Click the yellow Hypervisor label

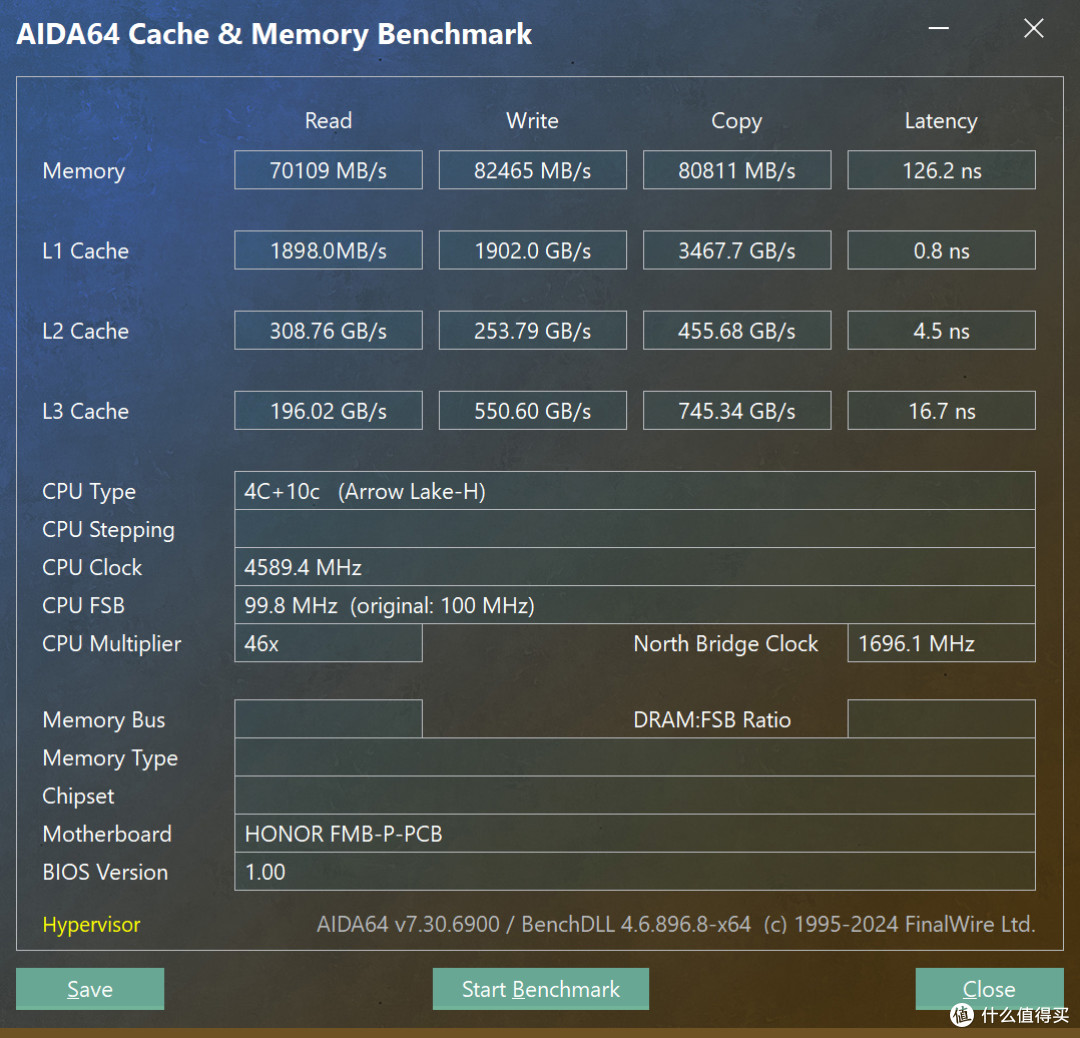91,924
